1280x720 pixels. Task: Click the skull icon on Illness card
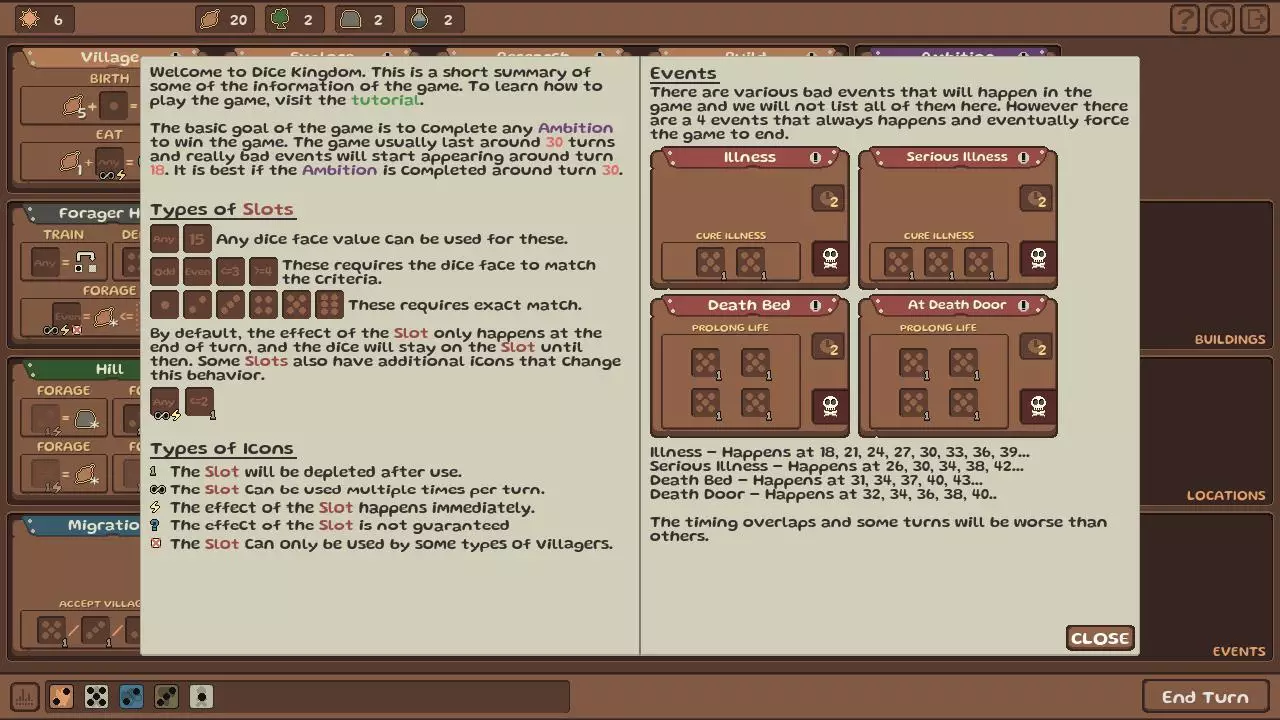tap(830, 259)
